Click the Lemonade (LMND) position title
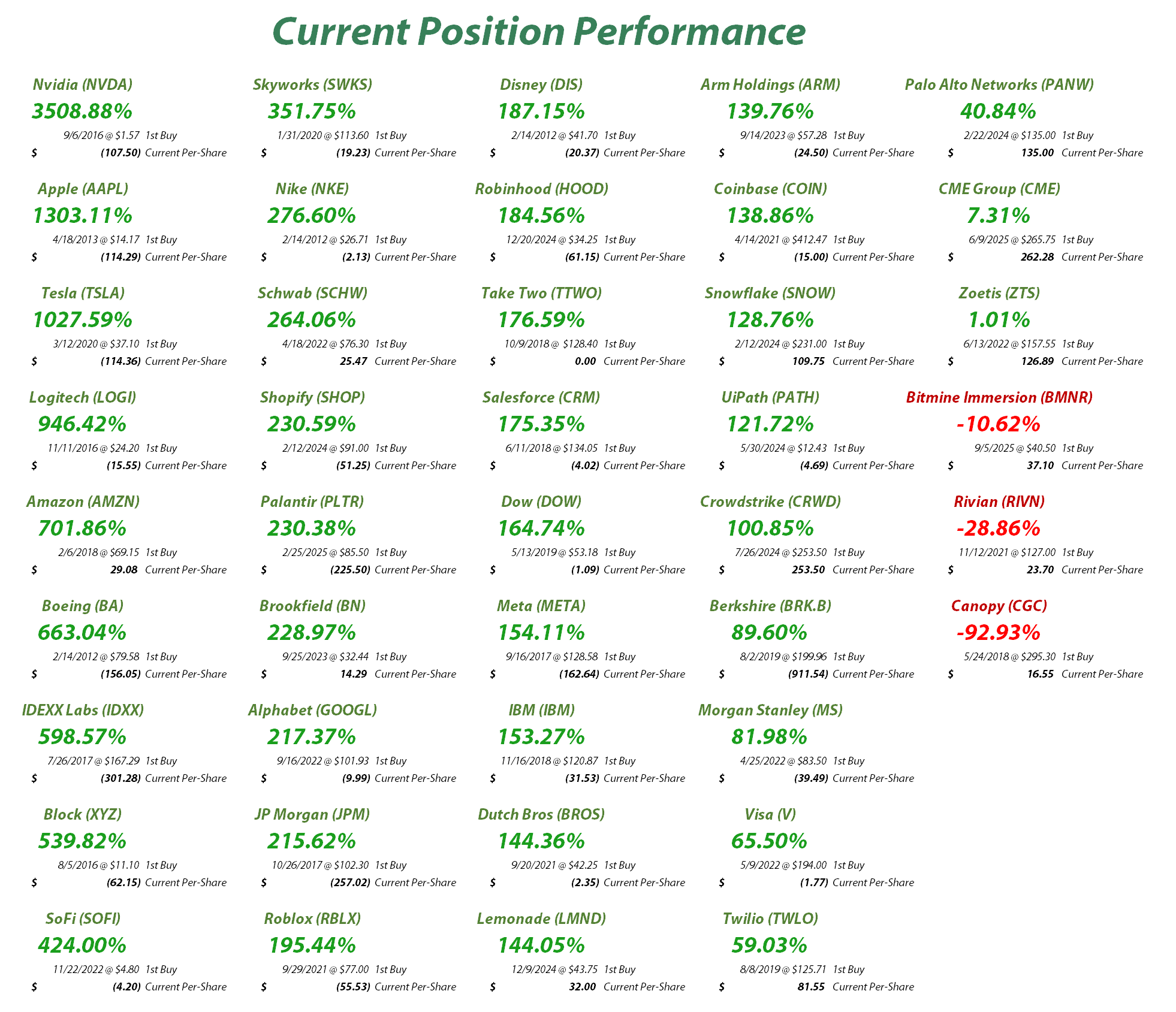Image resolution: width=1176 pixels, height=1012 pixels. pos(541,919)
